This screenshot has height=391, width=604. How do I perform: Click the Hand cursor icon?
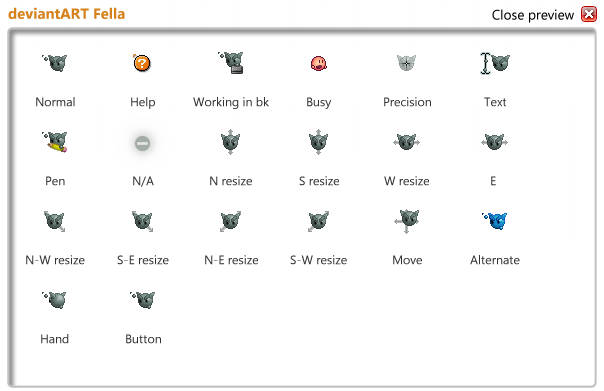[54, 300]
